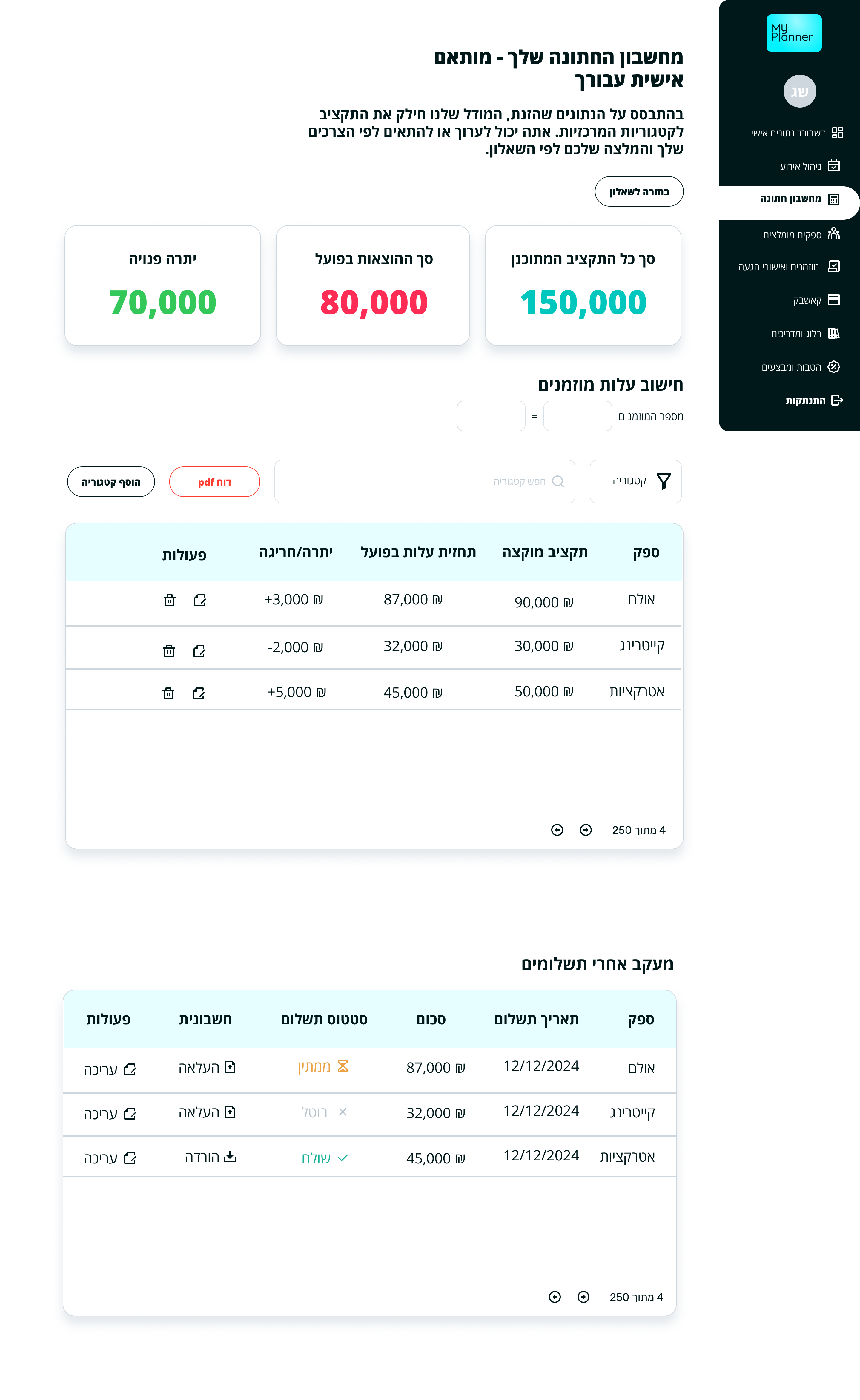The image size is (860, 1400).
Task: Upload invoice for אולם payment
Action: tap(207, 1067)
